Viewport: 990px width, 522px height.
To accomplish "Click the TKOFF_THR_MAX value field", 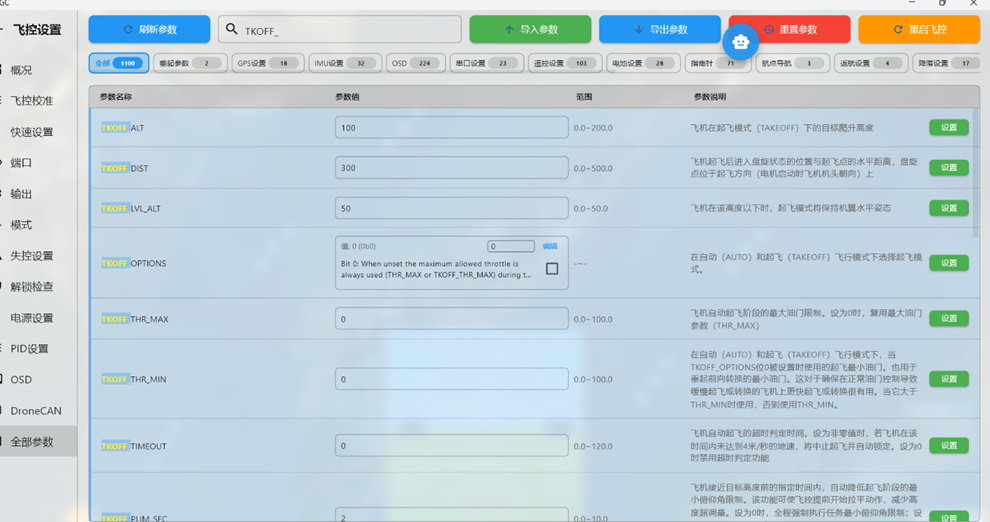I will click(x=451, y=319).
